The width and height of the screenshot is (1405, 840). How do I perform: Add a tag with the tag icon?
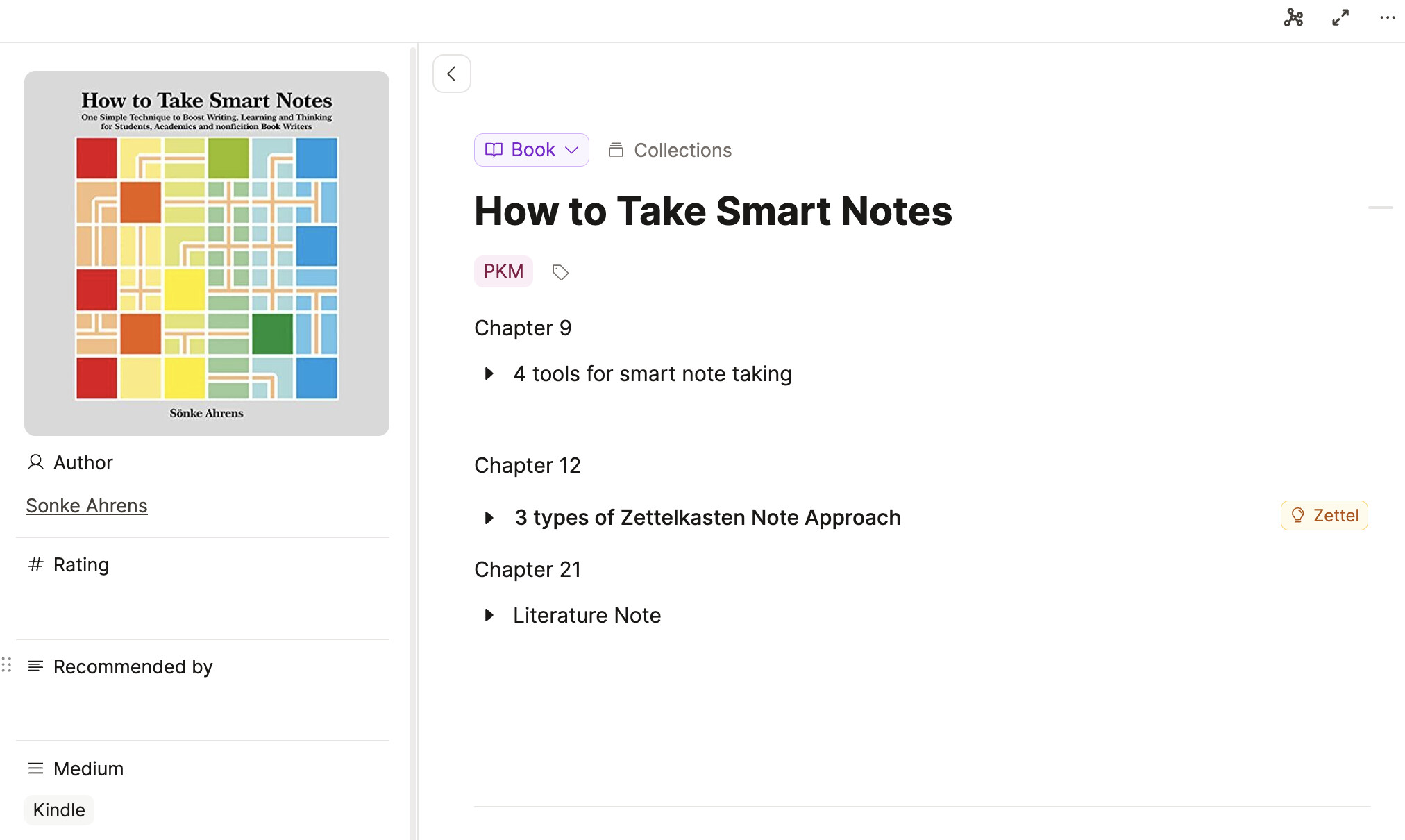(560, 272)
